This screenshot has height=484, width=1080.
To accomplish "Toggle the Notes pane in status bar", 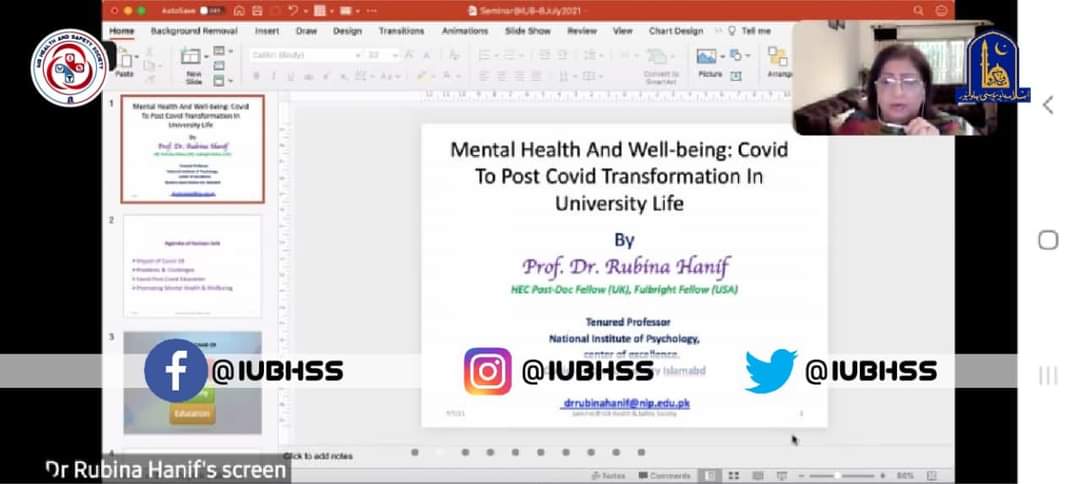I will (x=608, y=476).
